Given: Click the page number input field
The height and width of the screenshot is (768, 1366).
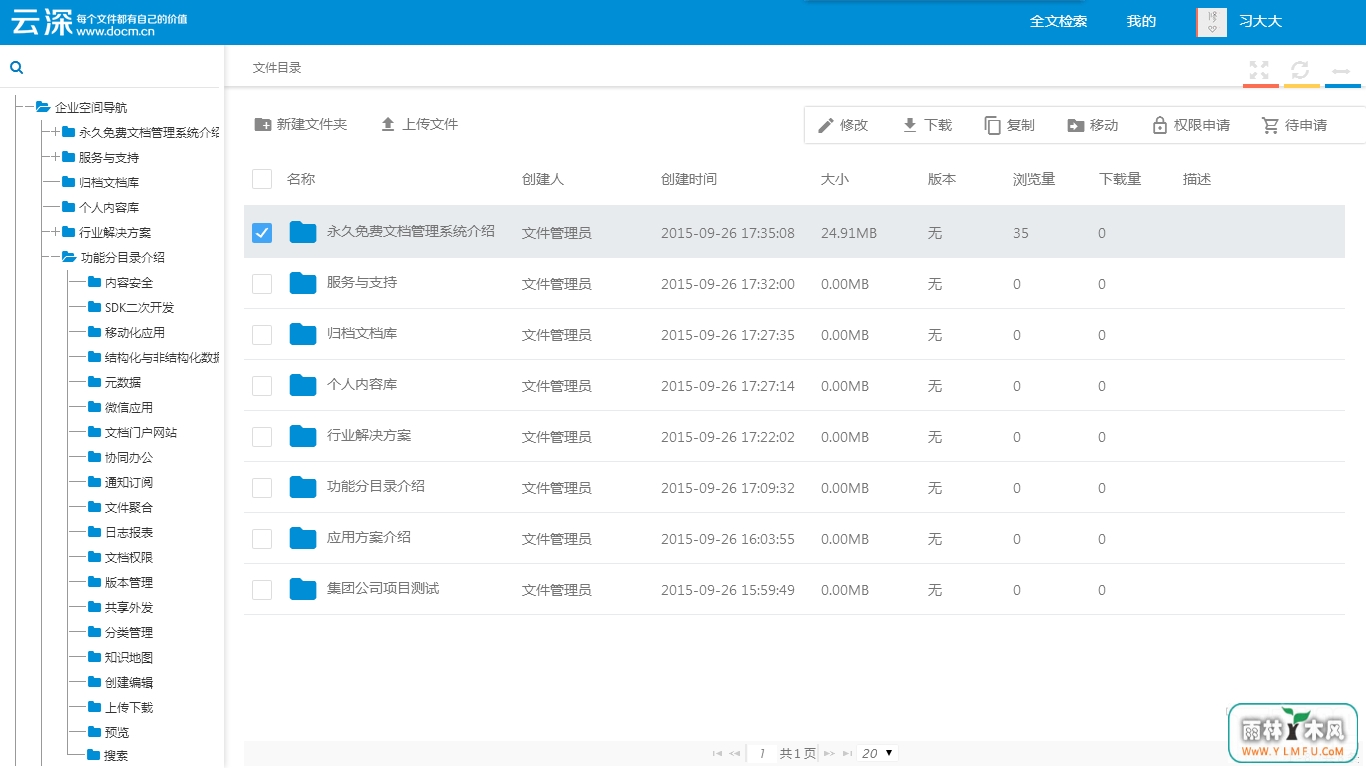Looking at the screenshot, I should coord(761,753).
